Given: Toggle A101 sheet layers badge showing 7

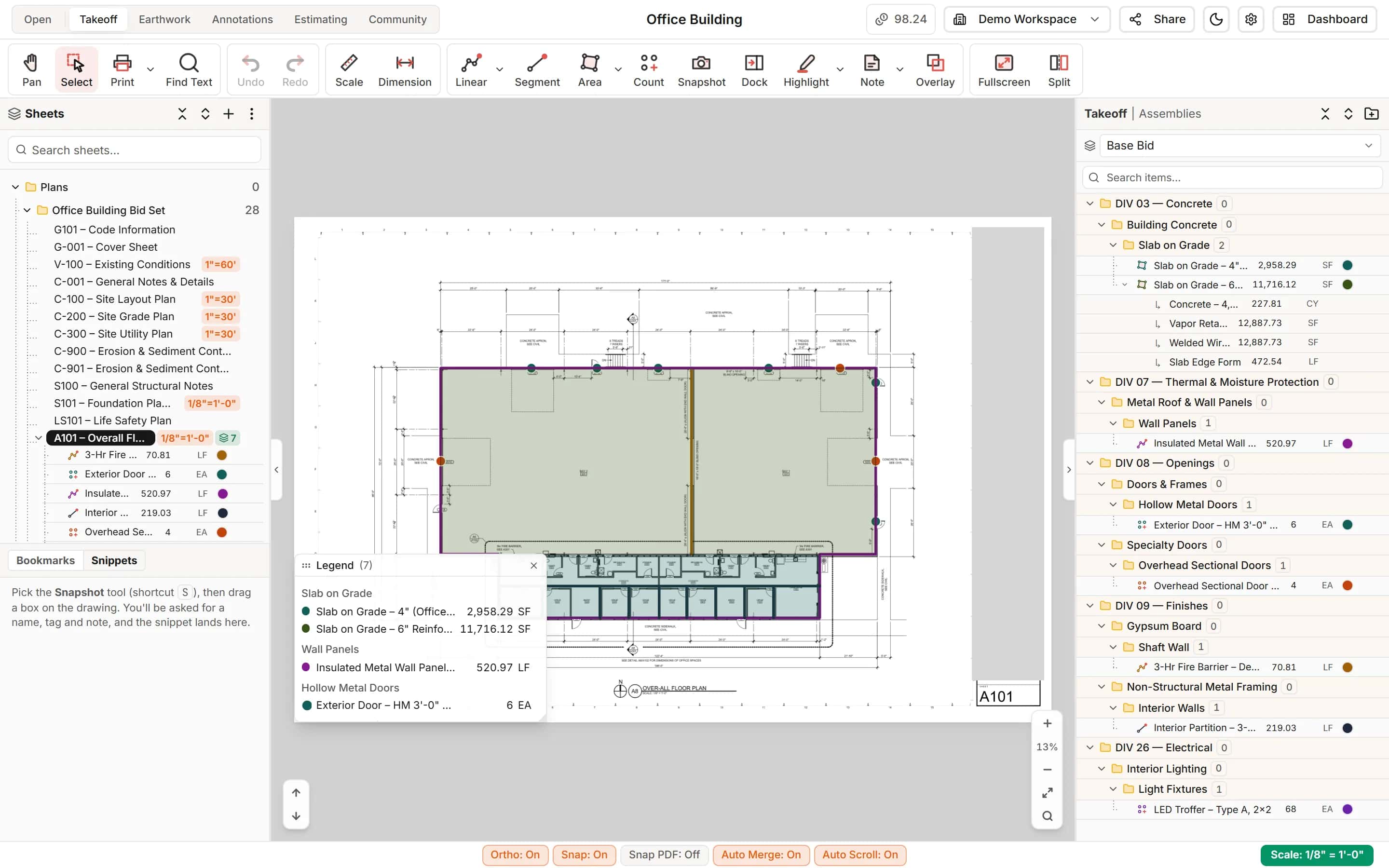Looking at the screenshot, I should click(x=228, y=438).
